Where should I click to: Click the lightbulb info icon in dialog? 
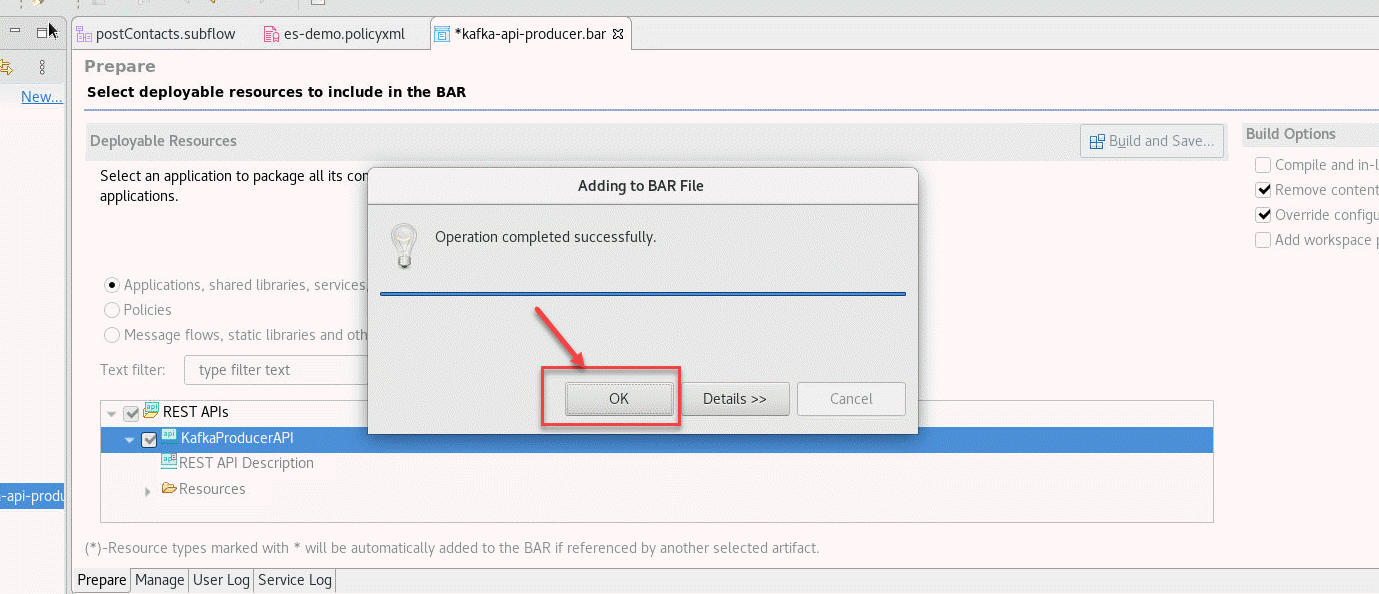point(403,244)
